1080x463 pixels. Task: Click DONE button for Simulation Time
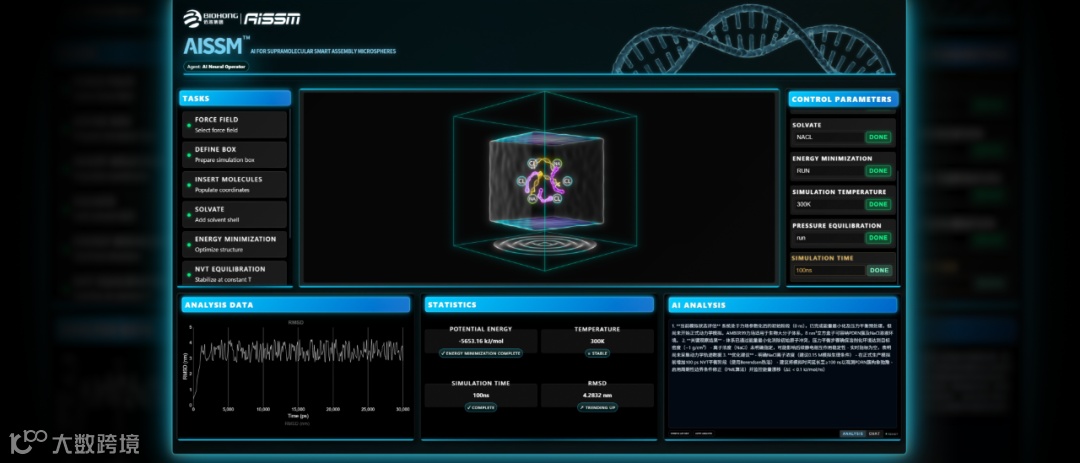tap(878, 270)
